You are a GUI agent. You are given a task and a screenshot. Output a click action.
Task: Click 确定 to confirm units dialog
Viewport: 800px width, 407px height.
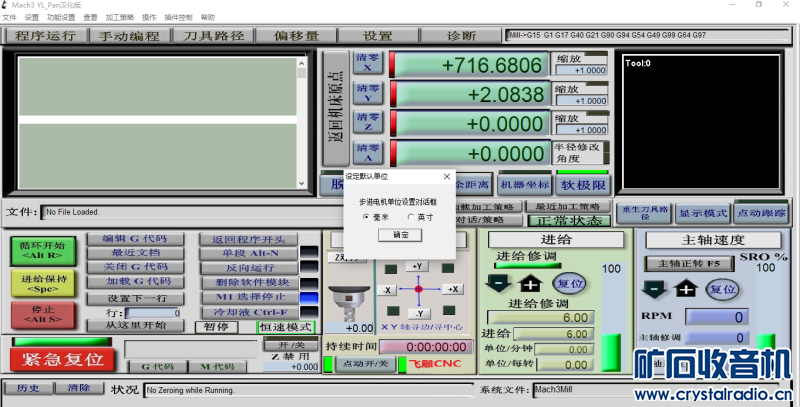[400, 234]
